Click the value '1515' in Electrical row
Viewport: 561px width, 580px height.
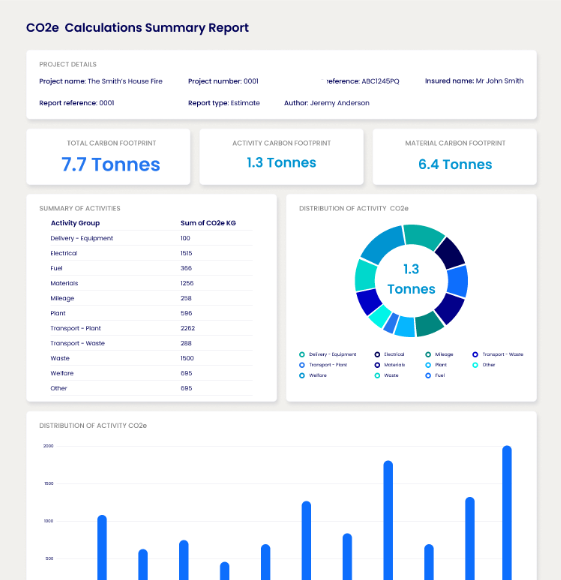coord(186,253)
